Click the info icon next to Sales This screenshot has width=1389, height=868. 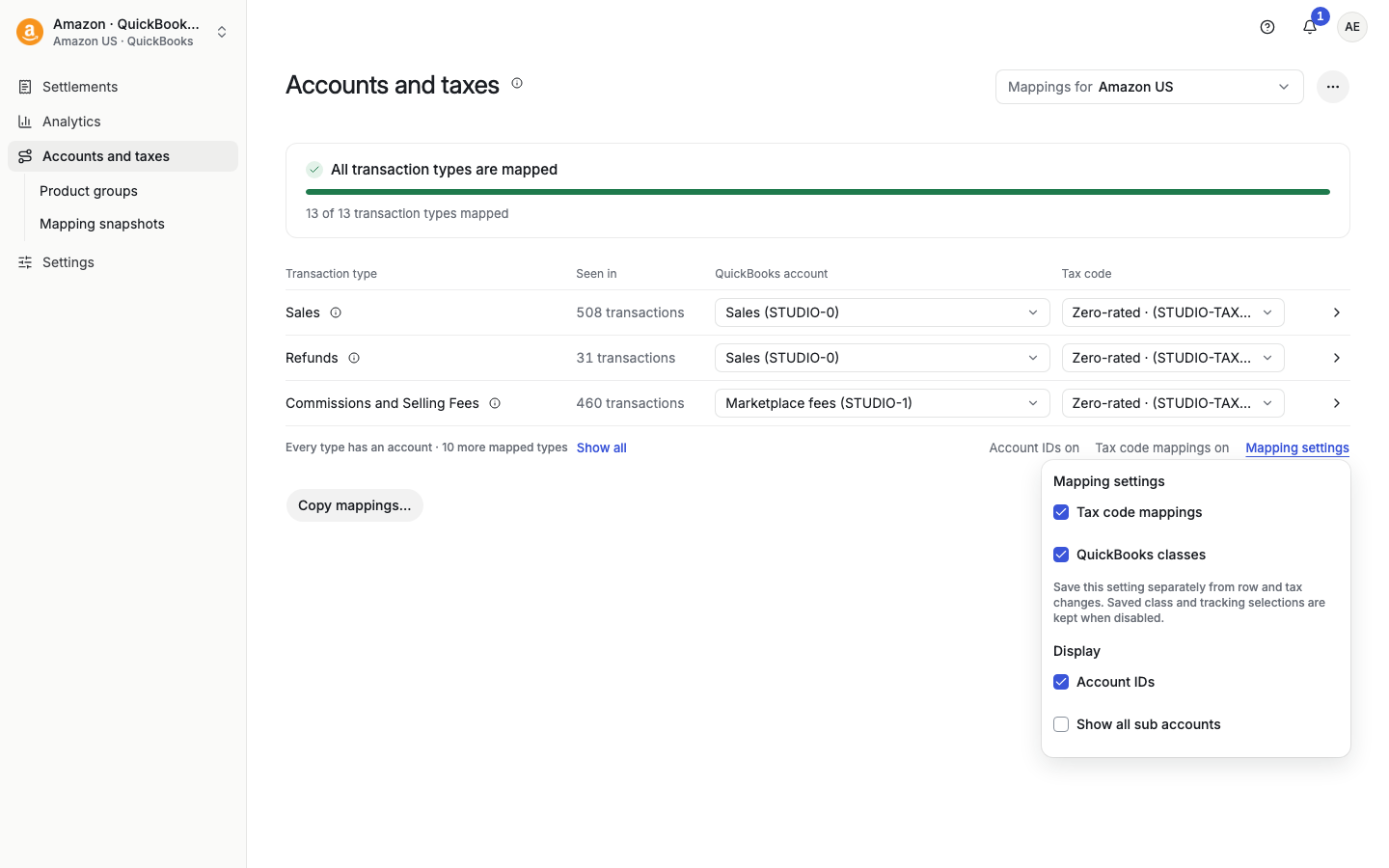click(x=336, y=312)
